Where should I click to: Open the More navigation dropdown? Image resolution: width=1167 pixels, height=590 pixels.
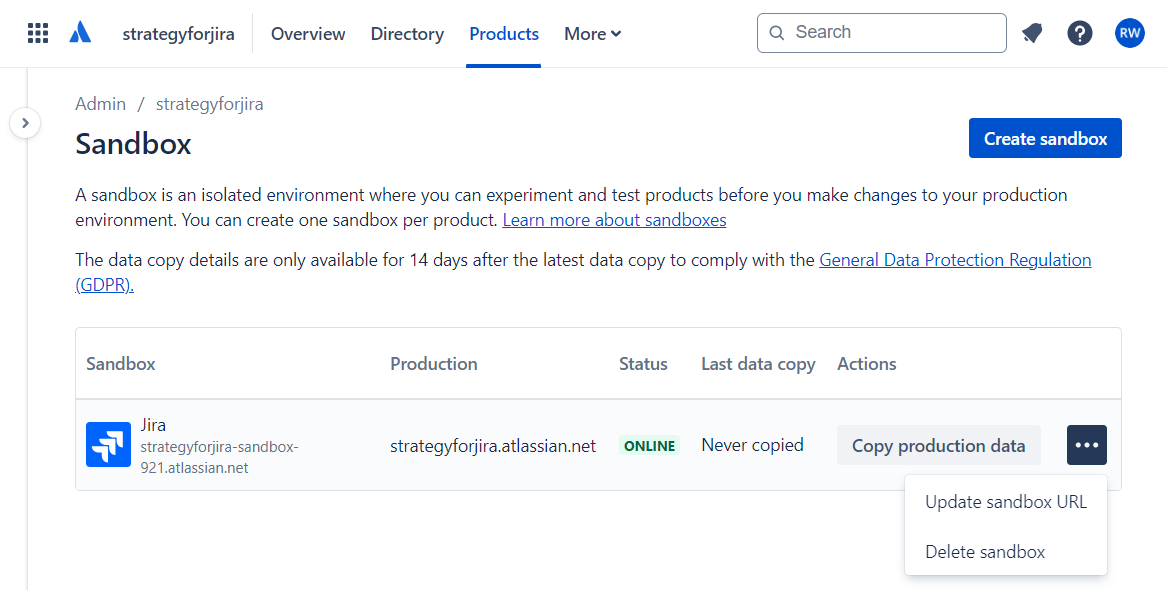(591, 33)
